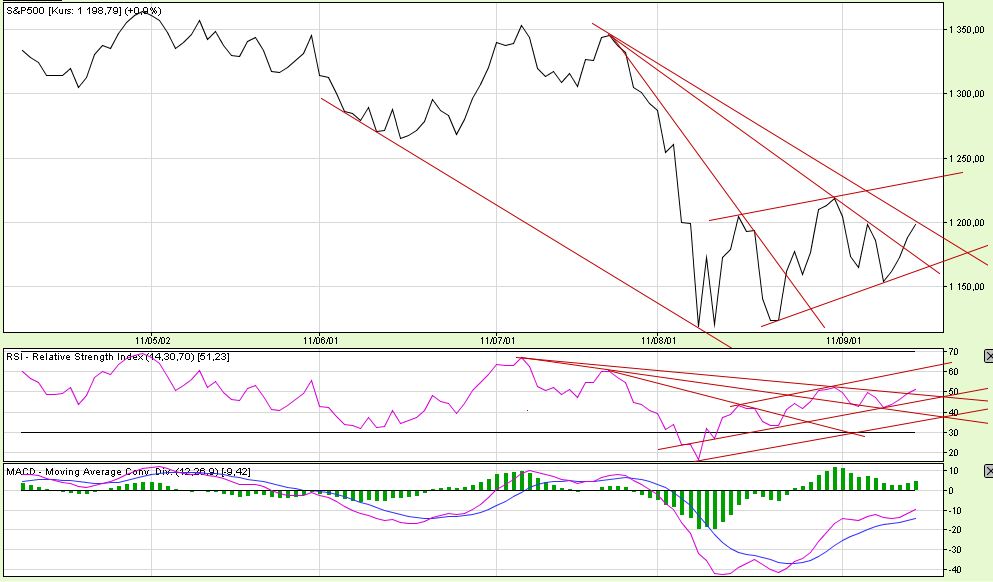The width and height of the screenshot is (993, 582).
Task: Click the 1 350,00 price axis label
Action: point(967,30)
